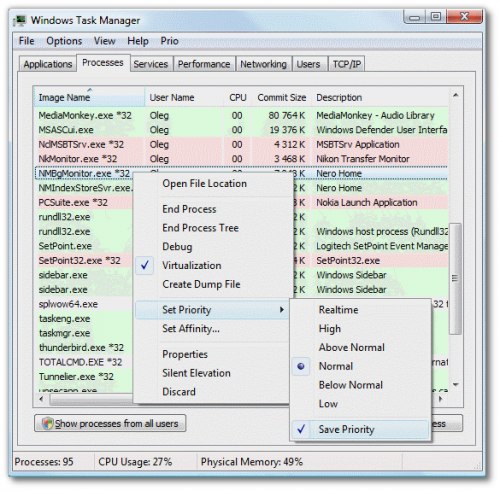Open the TCP/IP tab

(x=347, y=64)
